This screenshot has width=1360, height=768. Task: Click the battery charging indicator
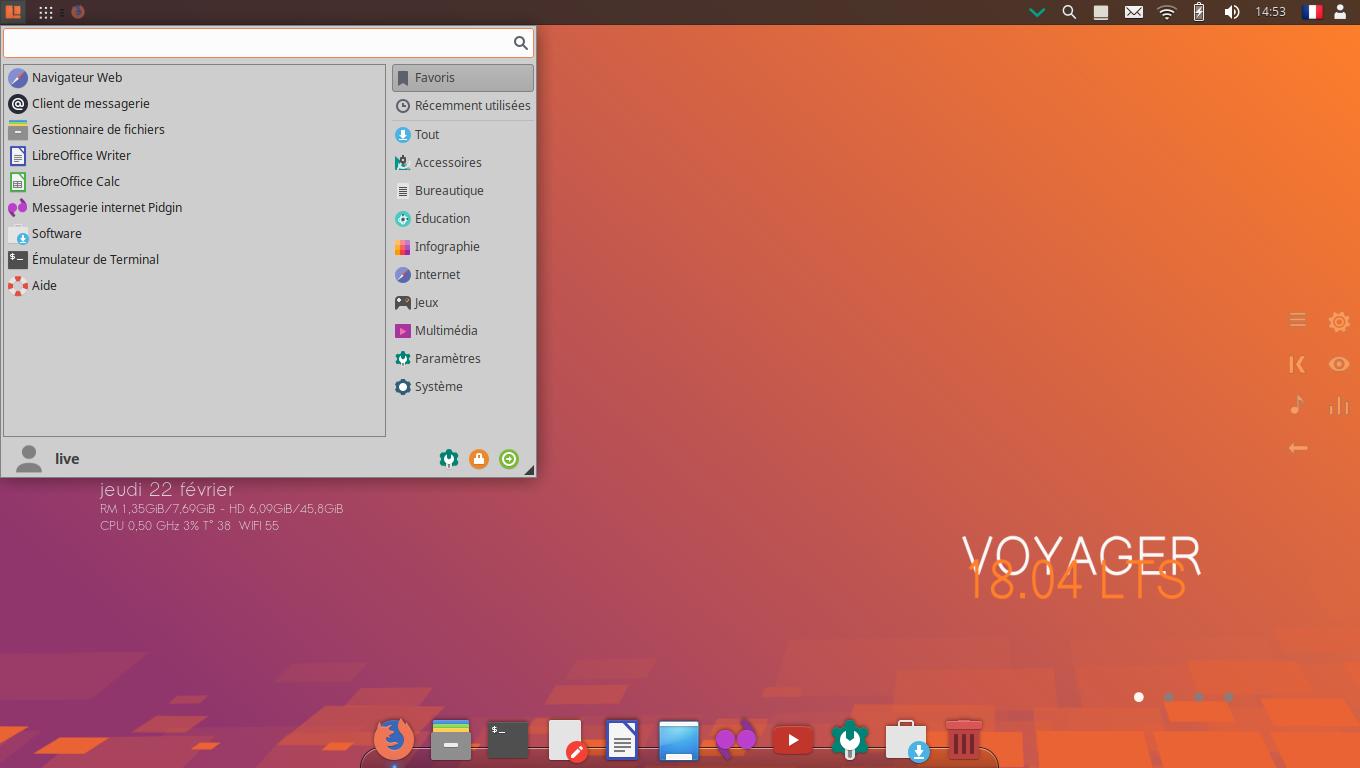1199,12
